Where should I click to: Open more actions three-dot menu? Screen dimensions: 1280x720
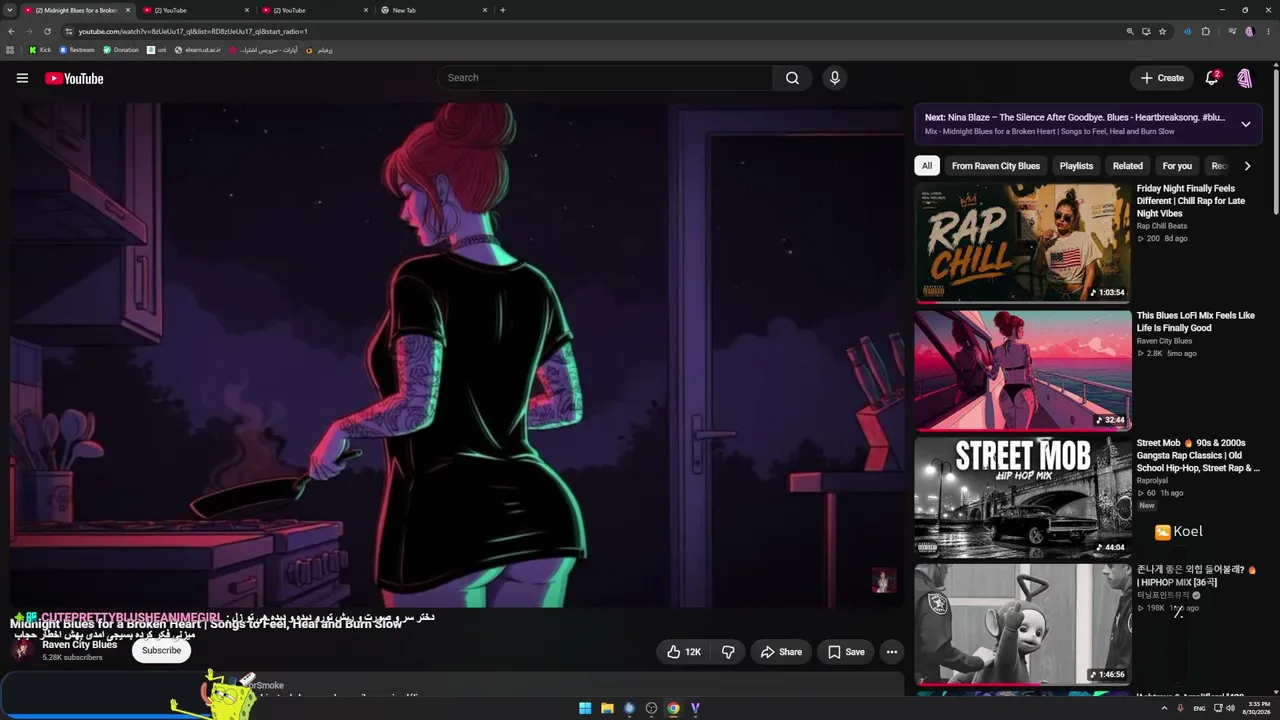point(892,652)
